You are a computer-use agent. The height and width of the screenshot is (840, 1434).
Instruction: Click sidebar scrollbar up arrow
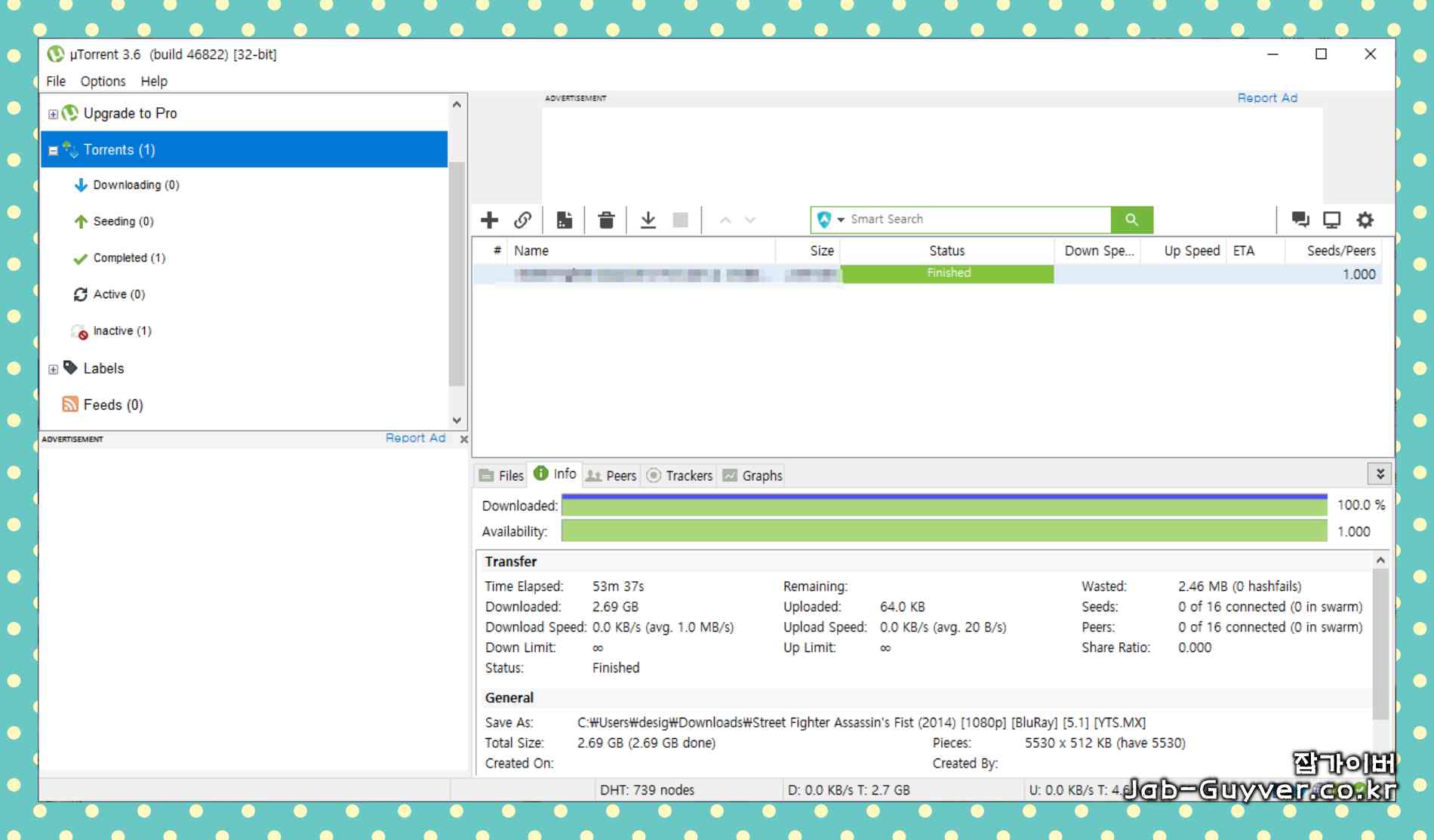[457, 105]
